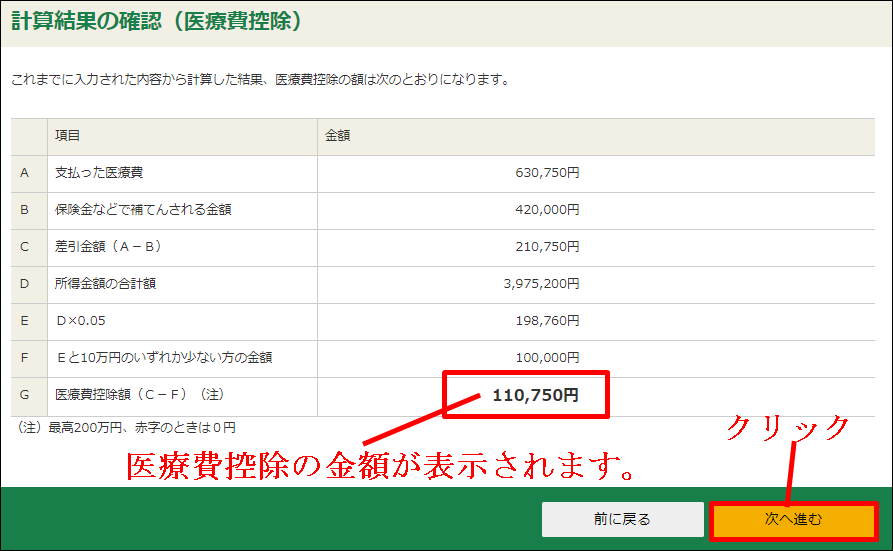The height and width of the screenshot is (551, 893).
Task: Click the note 最高200万円、赤字のときは0円
Action: [126, 427]
